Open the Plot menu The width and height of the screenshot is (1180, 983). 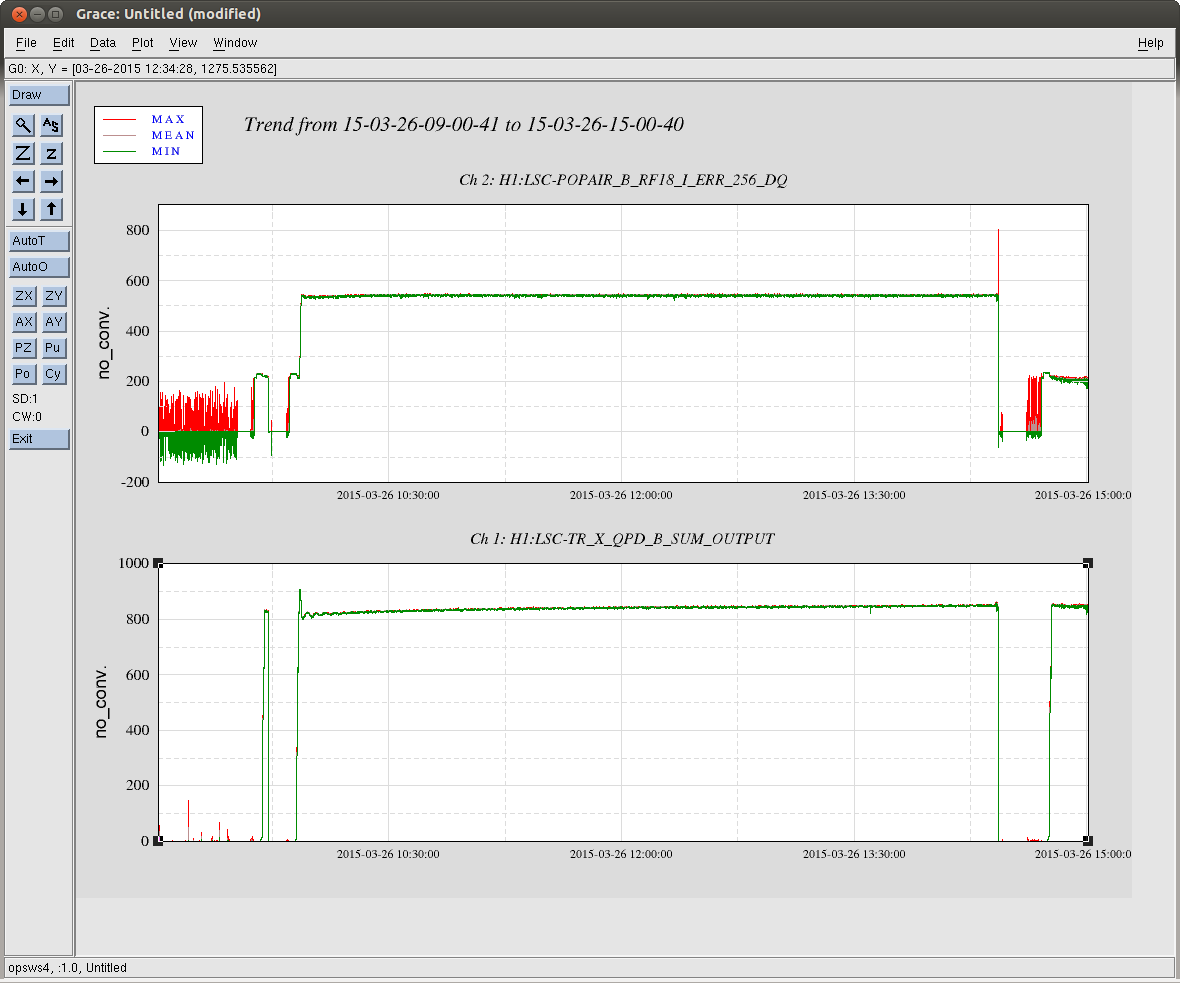tap(142, 43)
